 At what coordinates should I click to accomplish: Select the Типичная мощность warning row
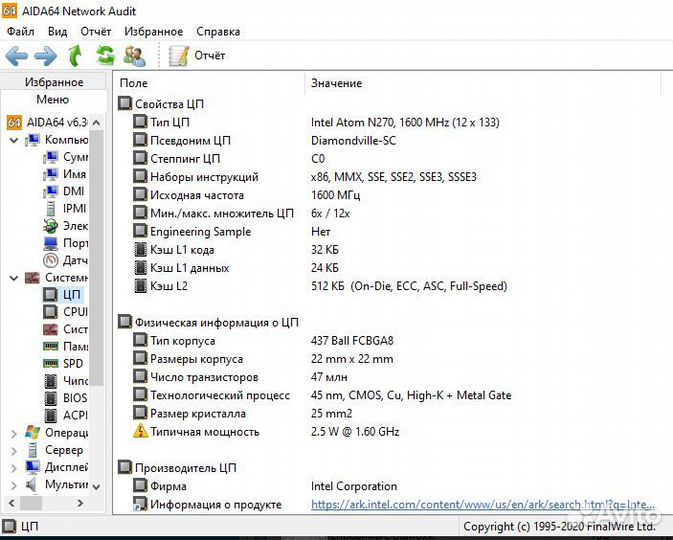[266, 431]
